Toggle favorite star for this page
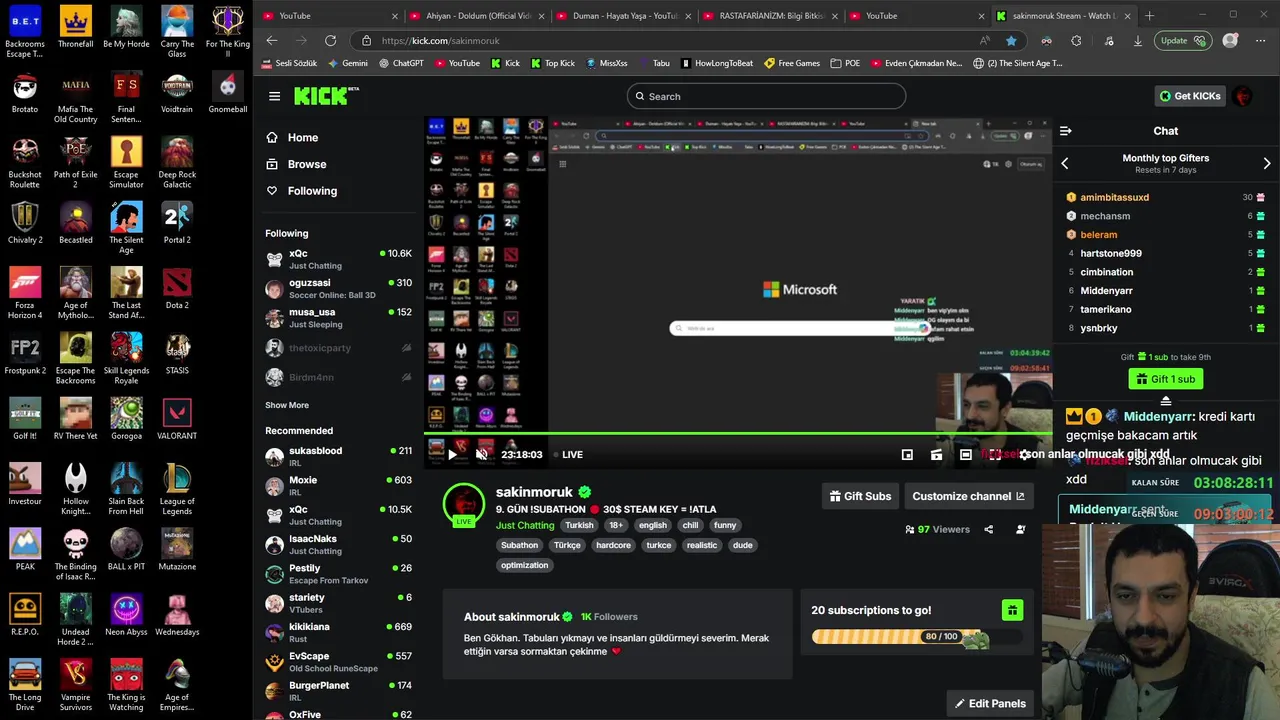The image size is (1280, 720). (x=1011, y=40)
